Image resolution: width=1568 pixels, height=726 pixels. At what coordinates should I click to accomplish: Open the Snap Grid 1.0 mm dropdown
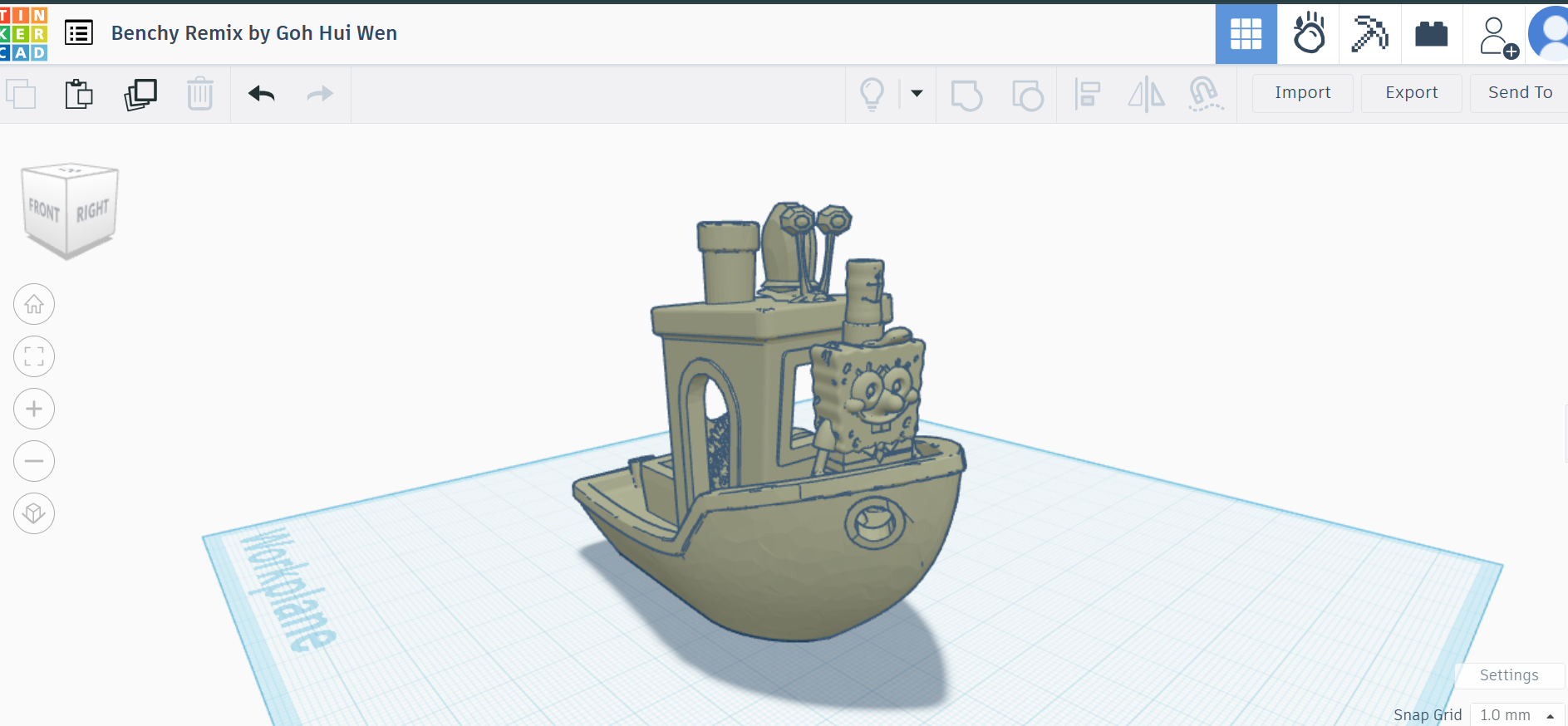(1516, 715)
